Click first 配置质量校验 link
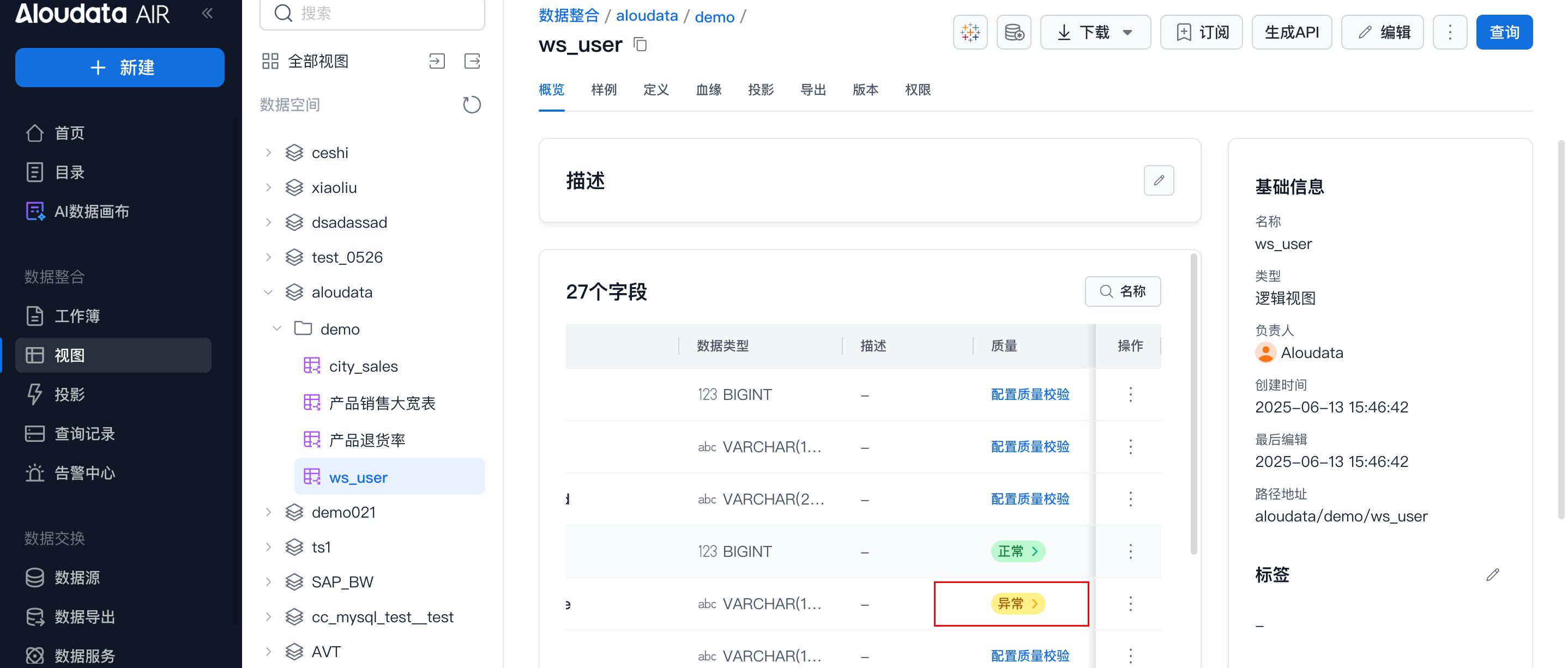1568x668 pixels. click(1030, 394)
